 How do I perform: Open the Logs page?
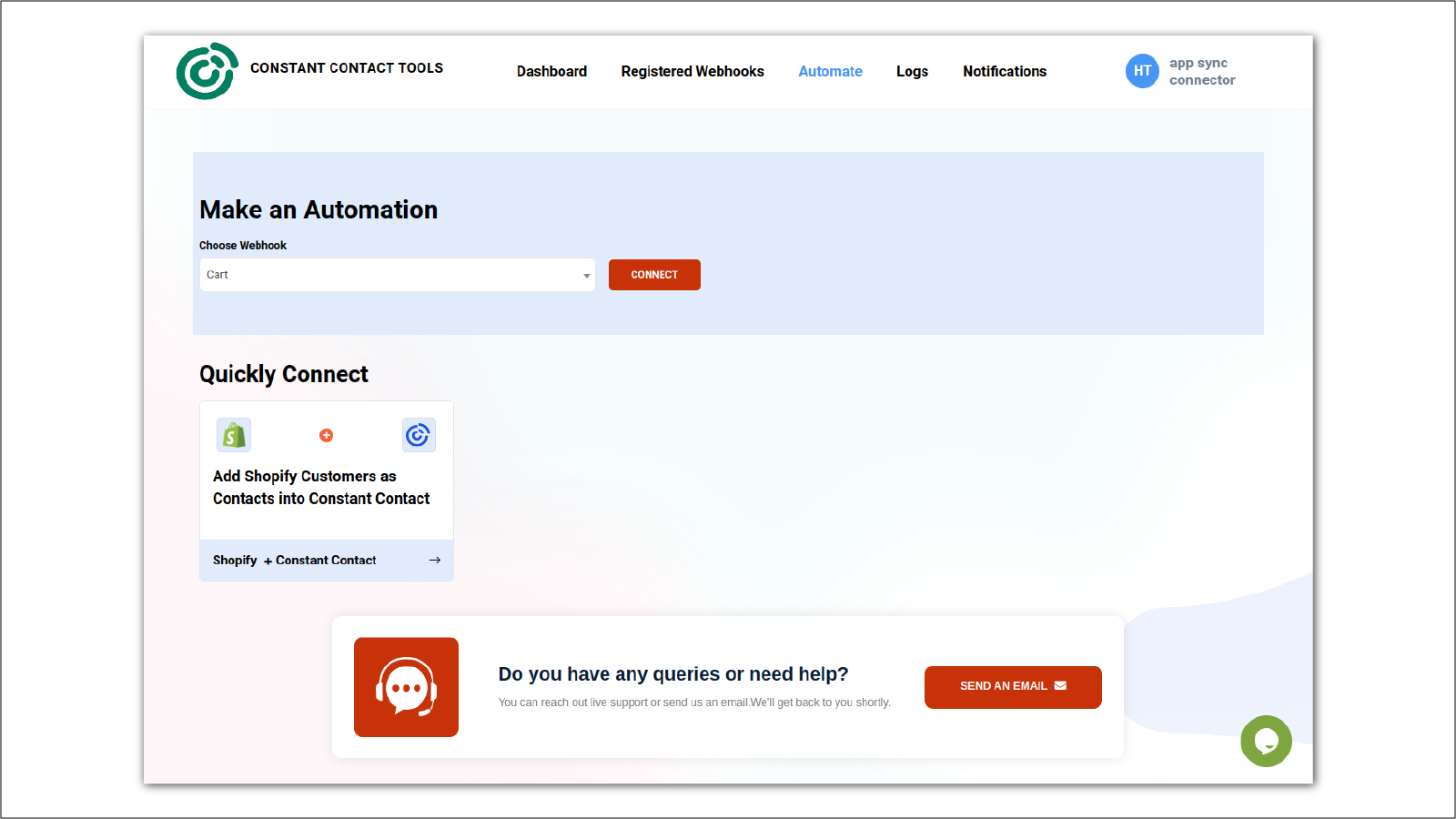click(x=912, y=71)
